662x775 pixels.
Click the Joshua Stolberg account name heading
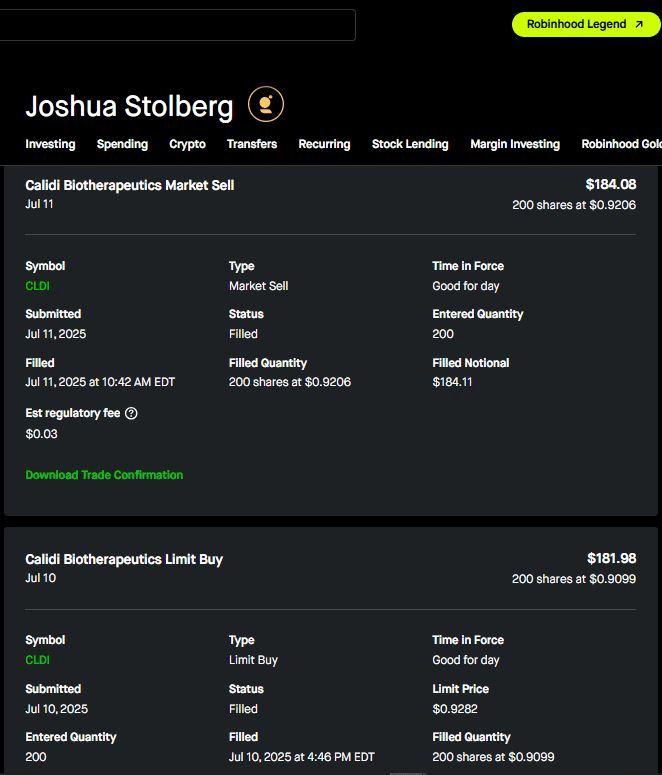click(x=129, y=106)
